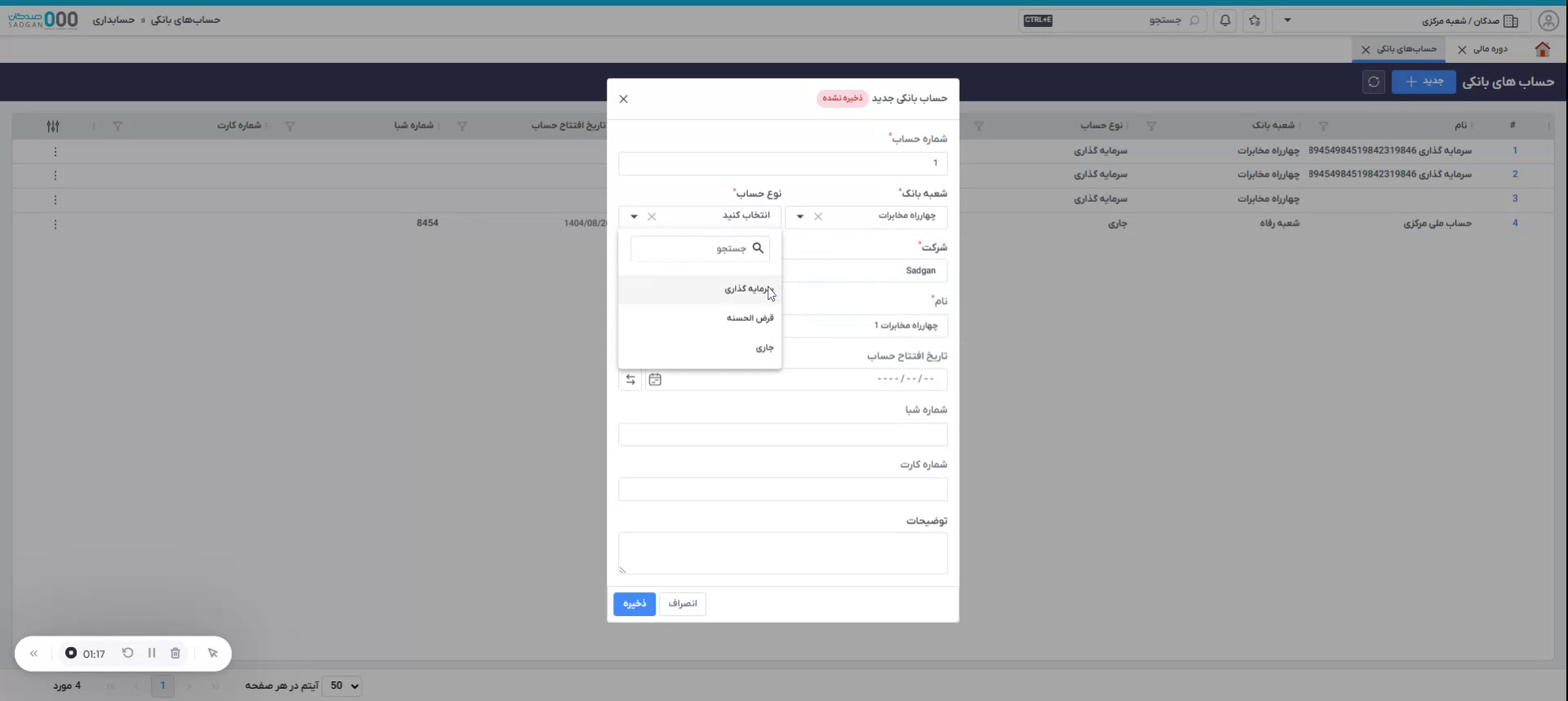Click the Sadgan logo

pos(43,20)
